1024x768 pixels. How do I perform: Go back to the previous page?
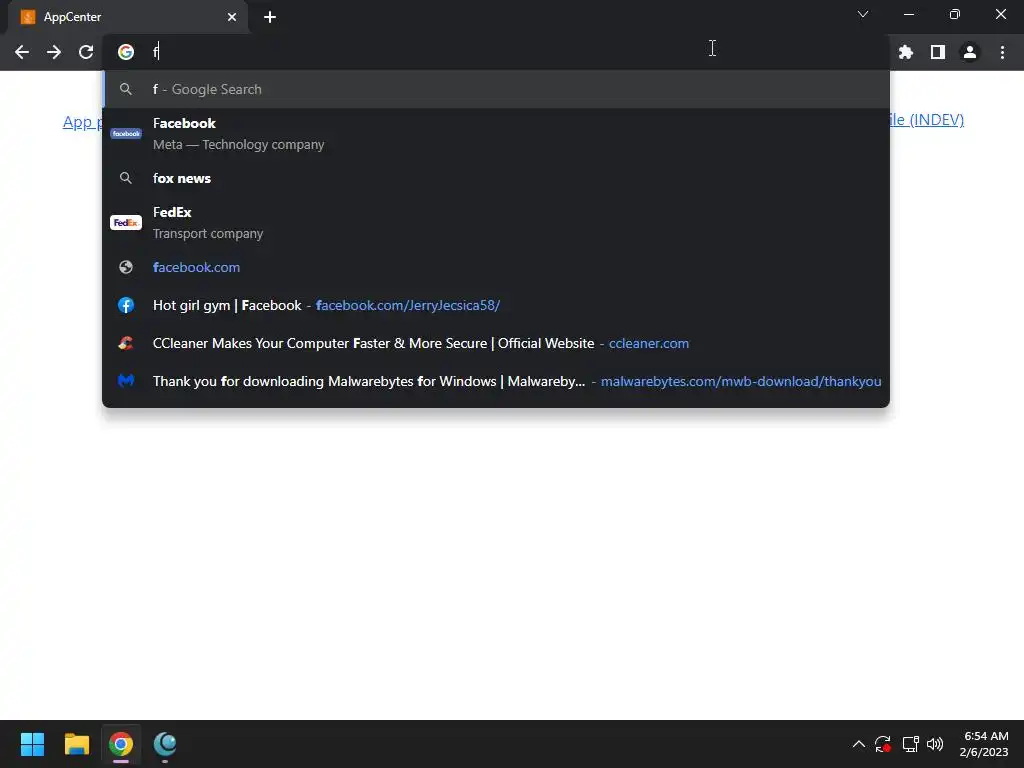pos(22,52)
